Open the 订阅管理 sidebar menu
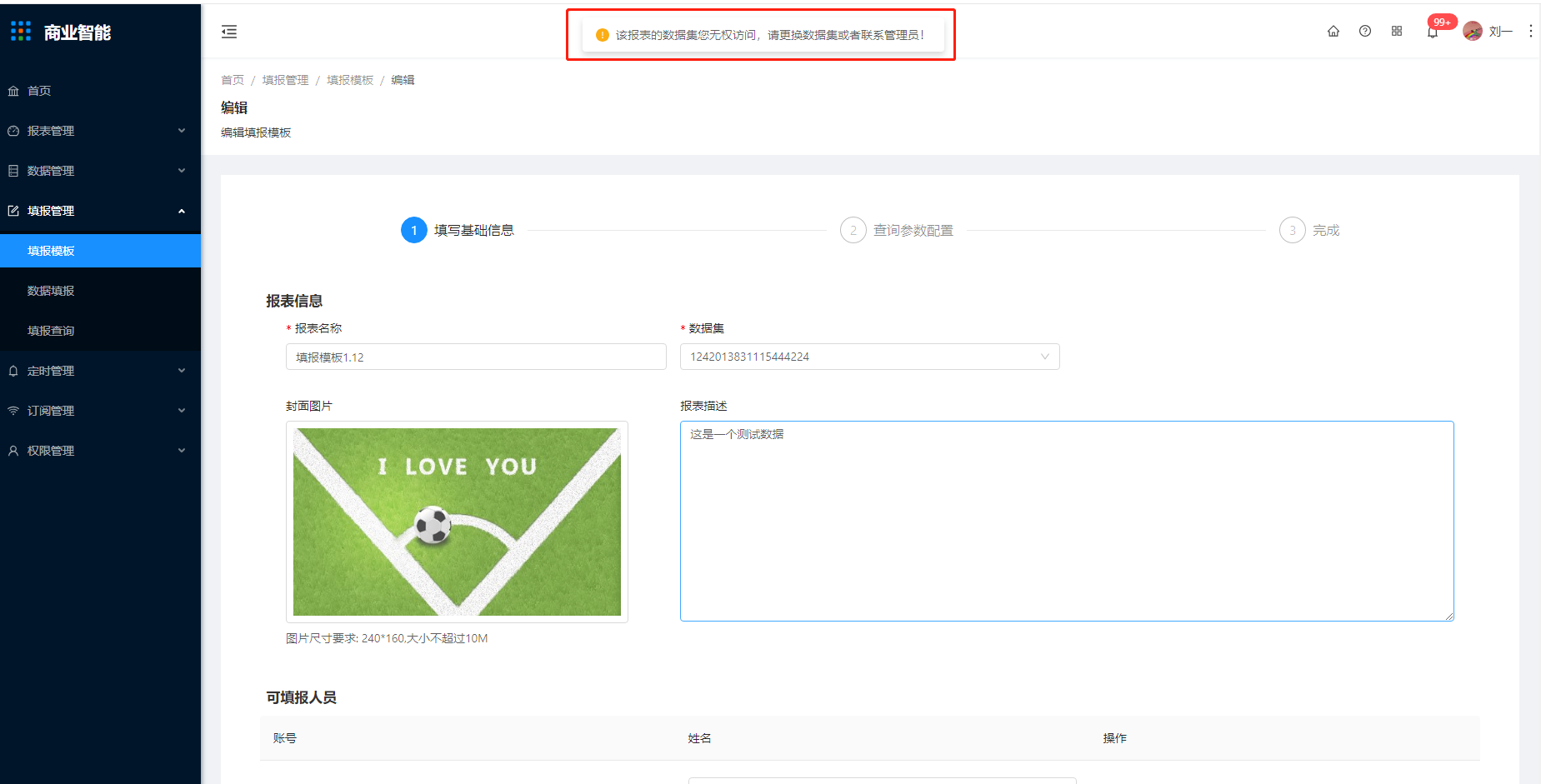The height and width of the screenshot is (784, 1541). [x=100, y=411]
